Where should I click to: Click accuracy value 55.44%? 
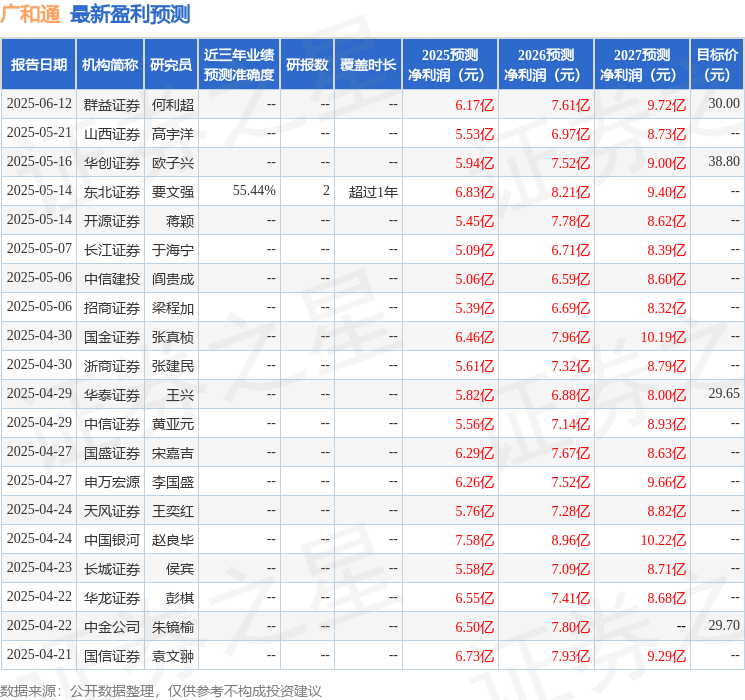point(254,191)
